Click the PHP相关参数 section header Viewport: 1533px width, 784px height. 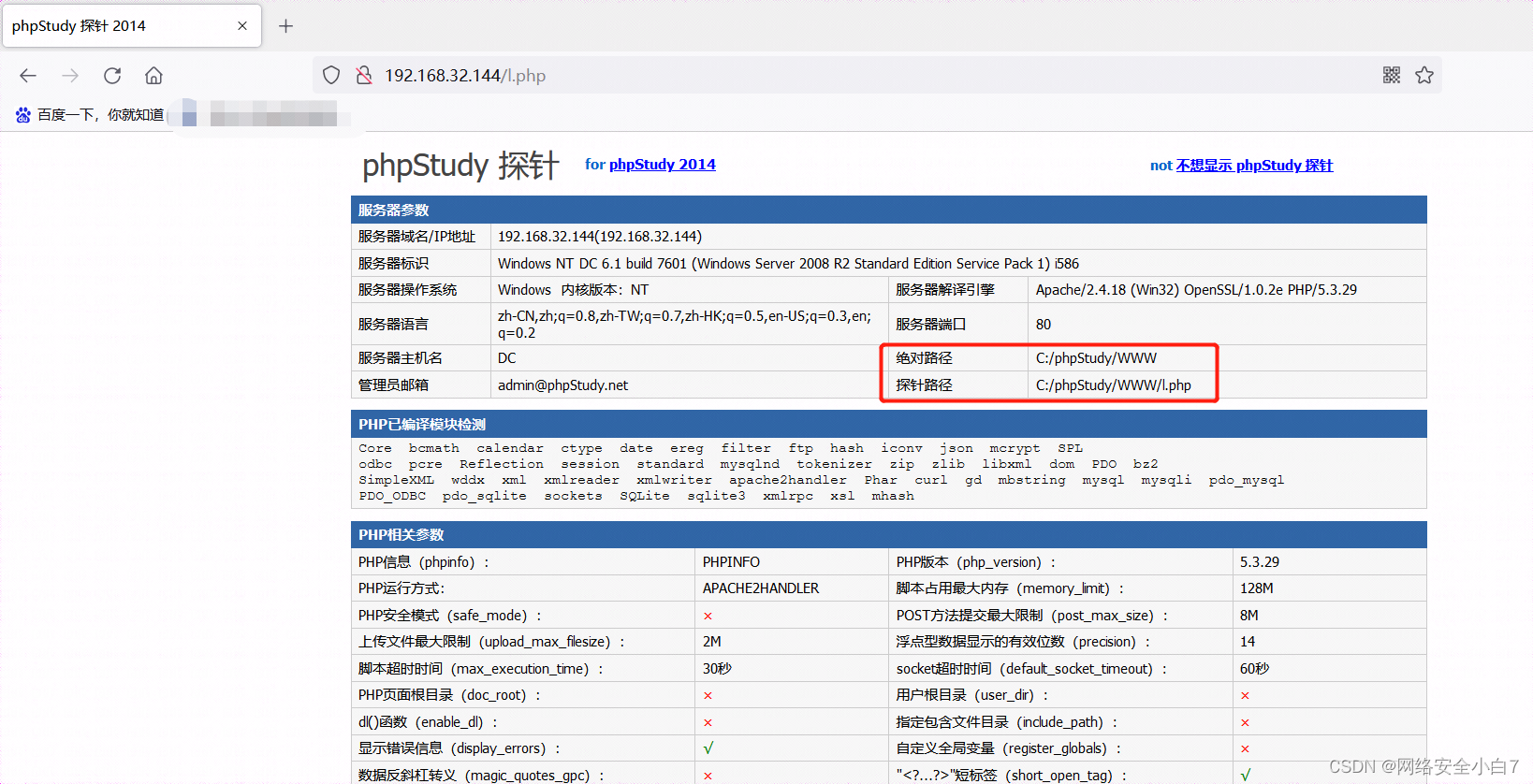tap(889, 534)
